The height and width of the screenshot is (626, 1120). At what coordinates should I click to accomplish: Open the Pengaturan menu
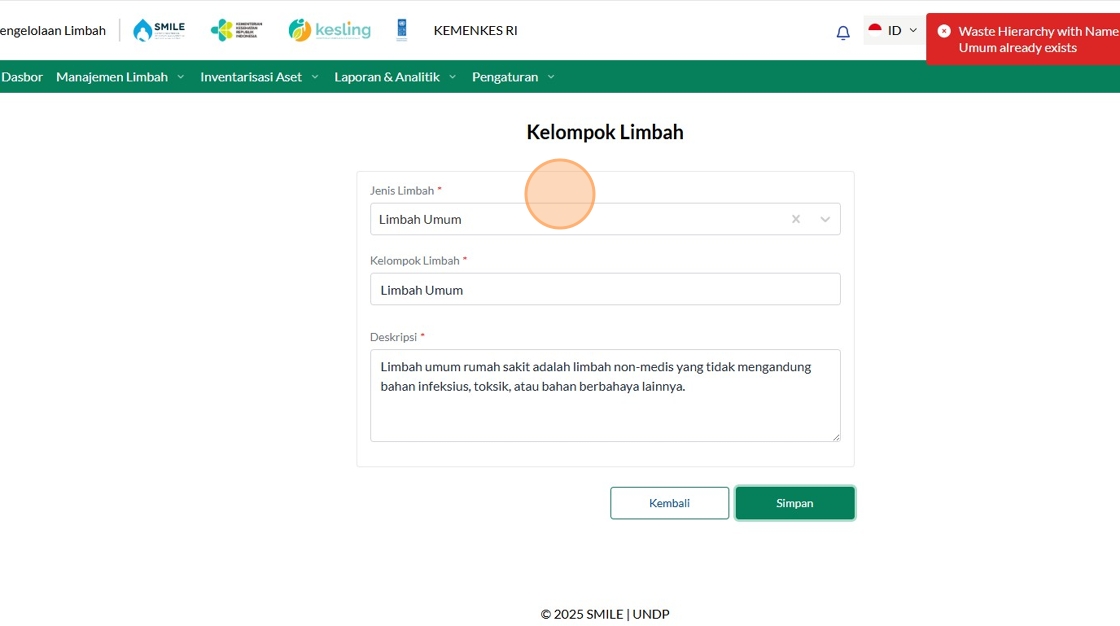(x=513, y=77)
